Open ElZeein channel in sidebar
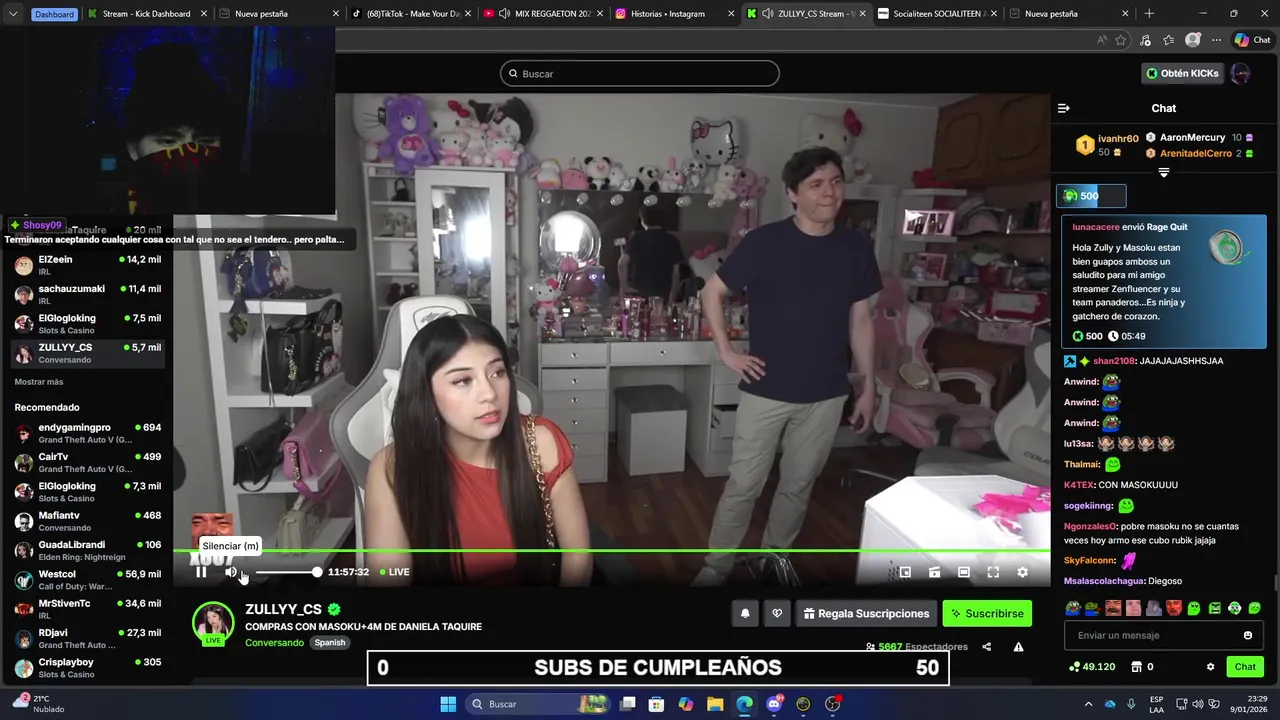Image resolution: width=1280 pixels, height=720 pixels. [88, 265]
